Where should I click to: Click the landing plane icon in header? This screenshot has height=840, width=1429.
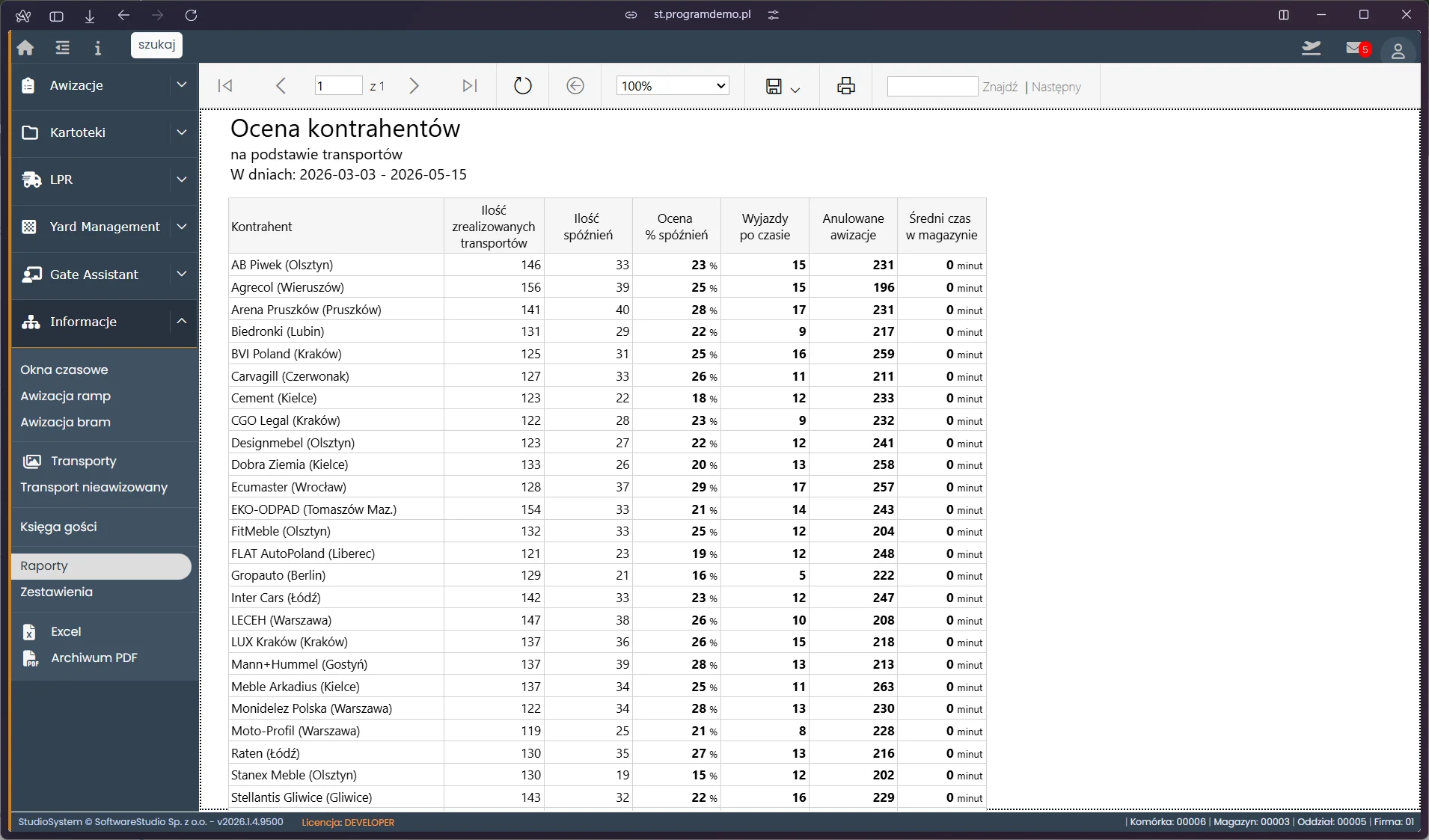pos(1312,49)
